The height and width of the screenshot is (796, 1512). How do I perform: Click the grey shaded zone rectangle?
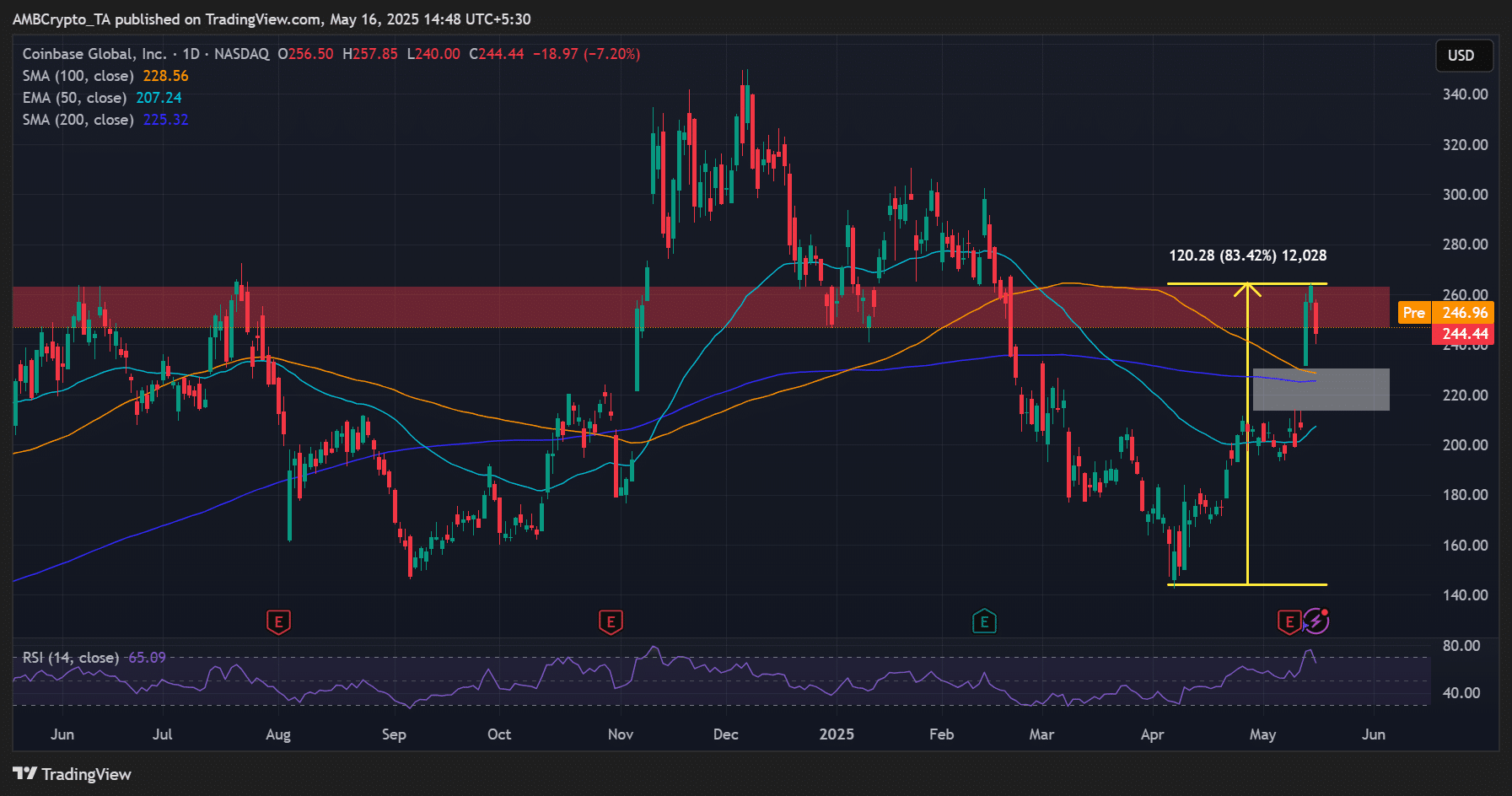pos(1321,390)
